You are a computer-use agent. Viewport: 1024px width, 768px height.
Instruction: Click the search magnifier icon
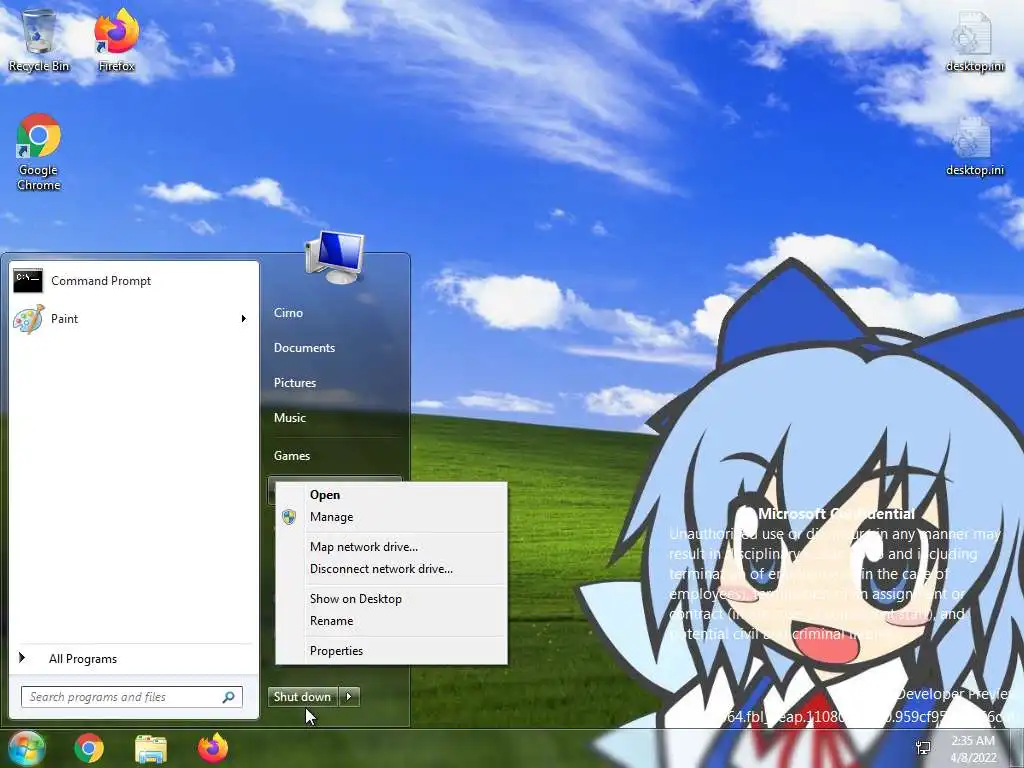click(x=228, y=697)
